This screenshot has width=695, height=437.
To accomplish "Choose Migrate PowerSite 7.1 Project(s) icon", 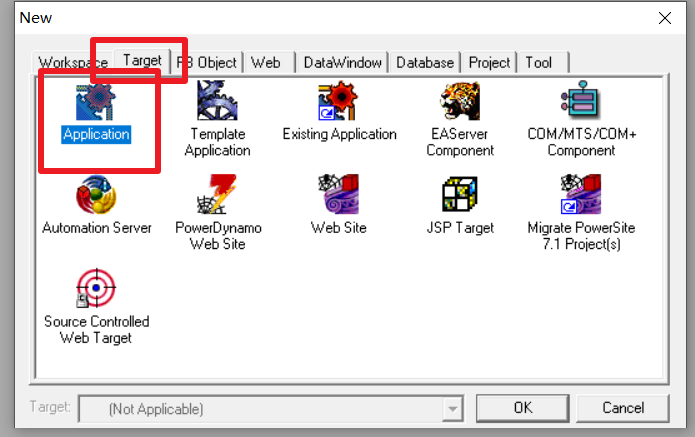I will [581, 194].
